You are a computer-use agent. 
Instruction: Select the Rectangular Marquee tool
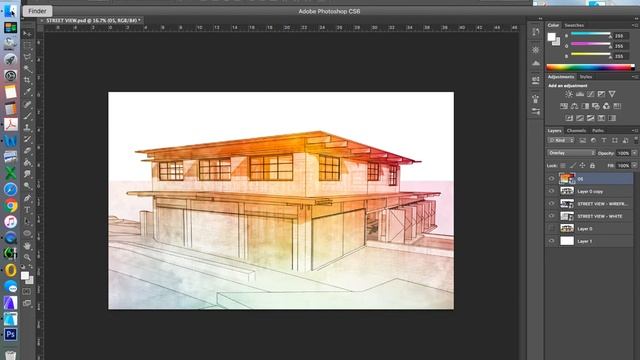pyautogui.click(x=27, y=45)
